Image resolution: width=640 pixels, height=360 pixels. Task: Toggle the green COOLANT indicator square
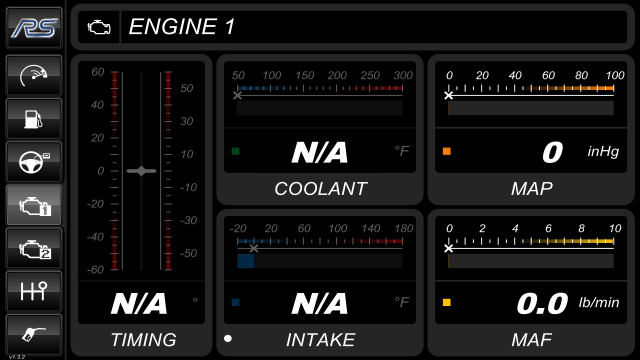236,151
